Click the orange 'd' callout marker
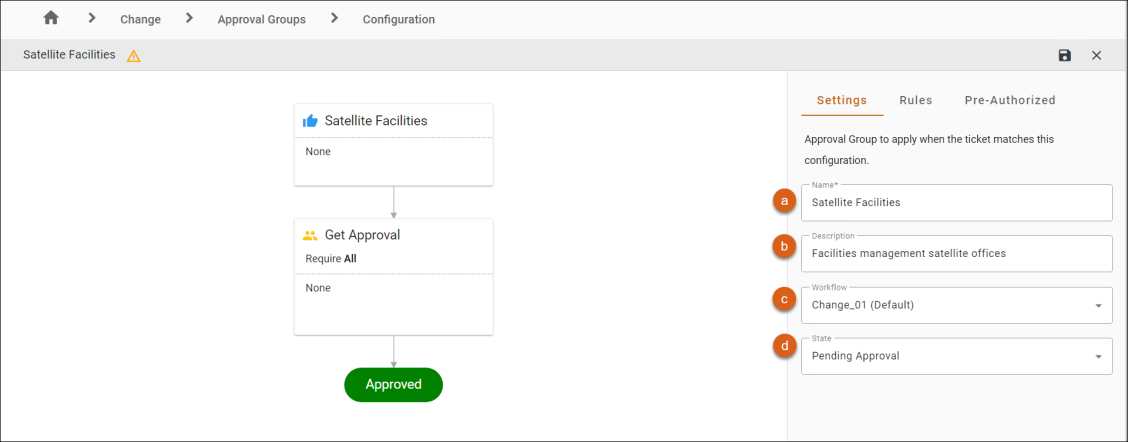This screenshot has height=442, width=1128. [784, 348]
